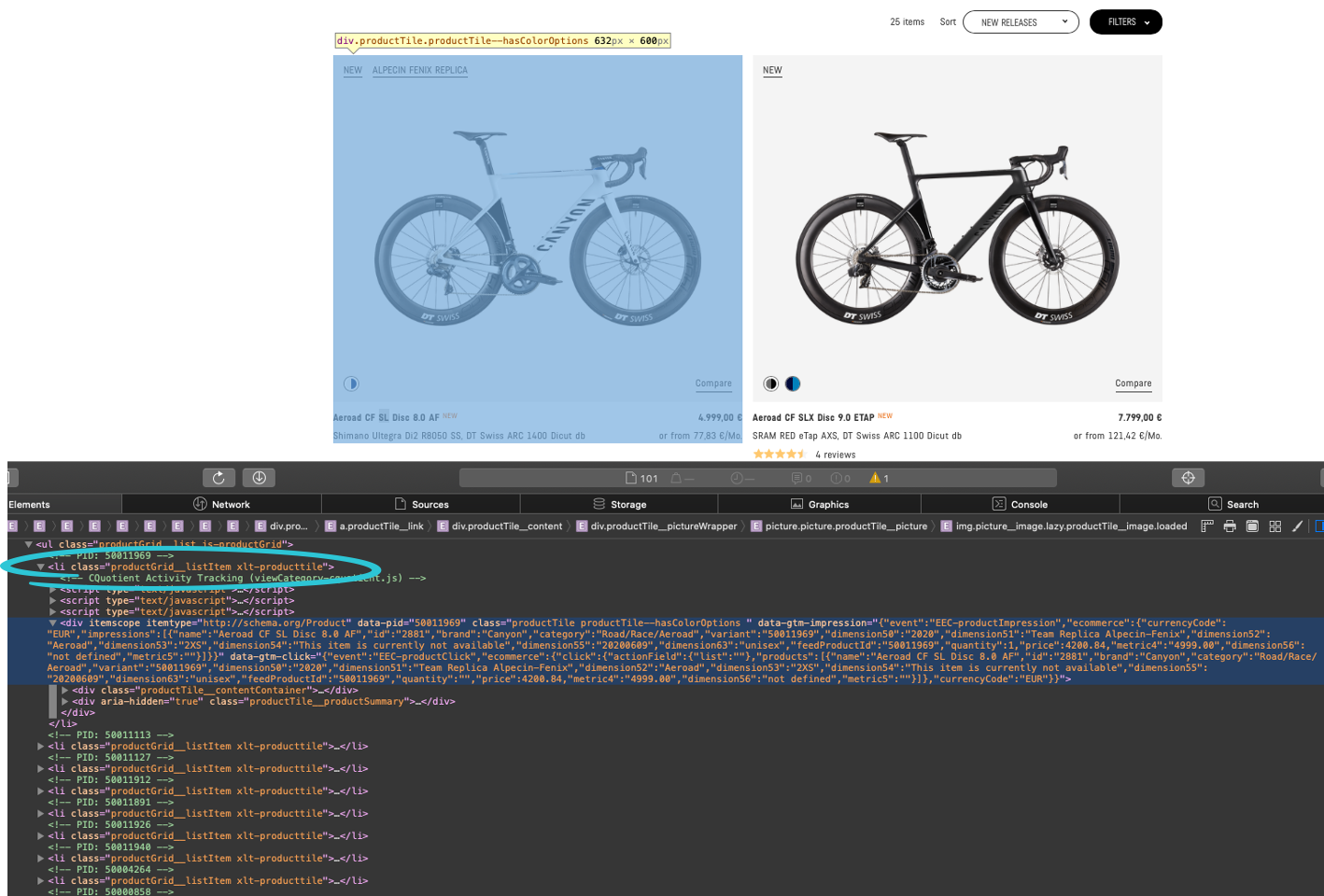Click the Network tab globe icon

[200, 504]
